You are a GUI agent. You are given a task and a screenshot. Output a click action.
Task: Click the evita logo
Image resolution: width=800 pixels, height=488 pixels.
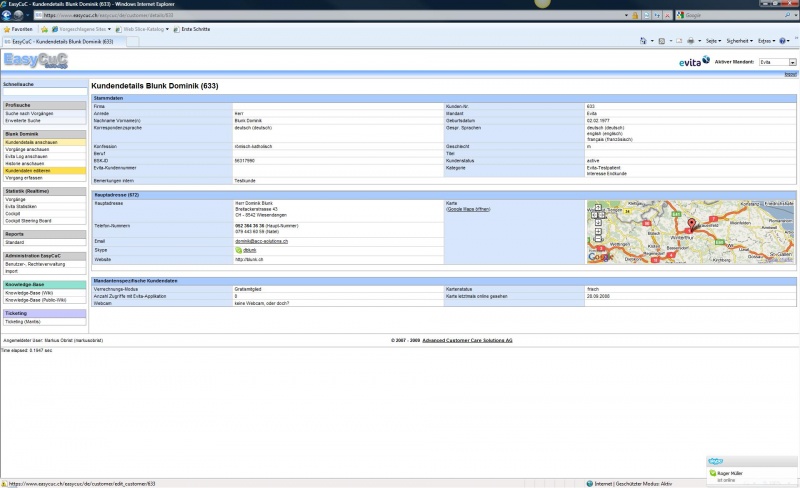pos(694,61)
